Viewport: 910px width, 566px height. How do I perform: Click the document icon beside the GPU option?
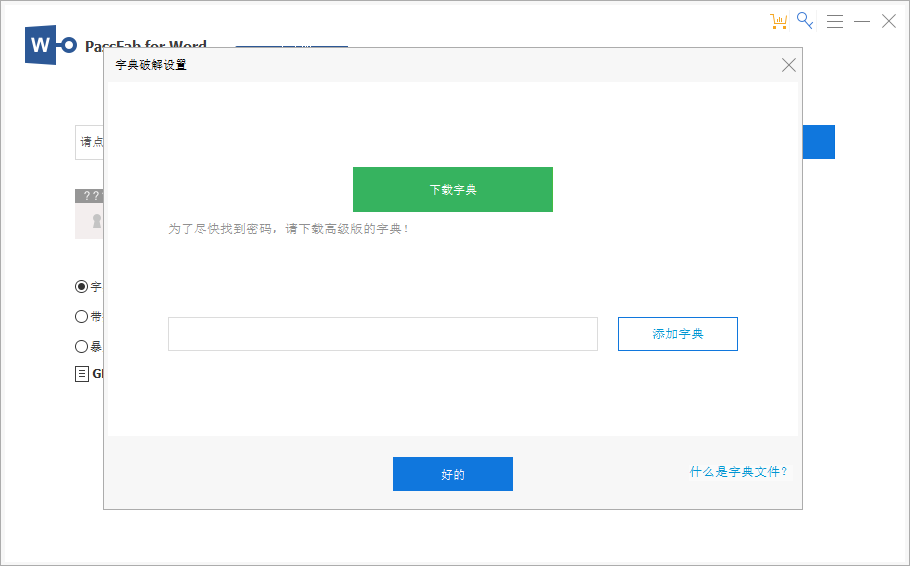pos(82,374)
